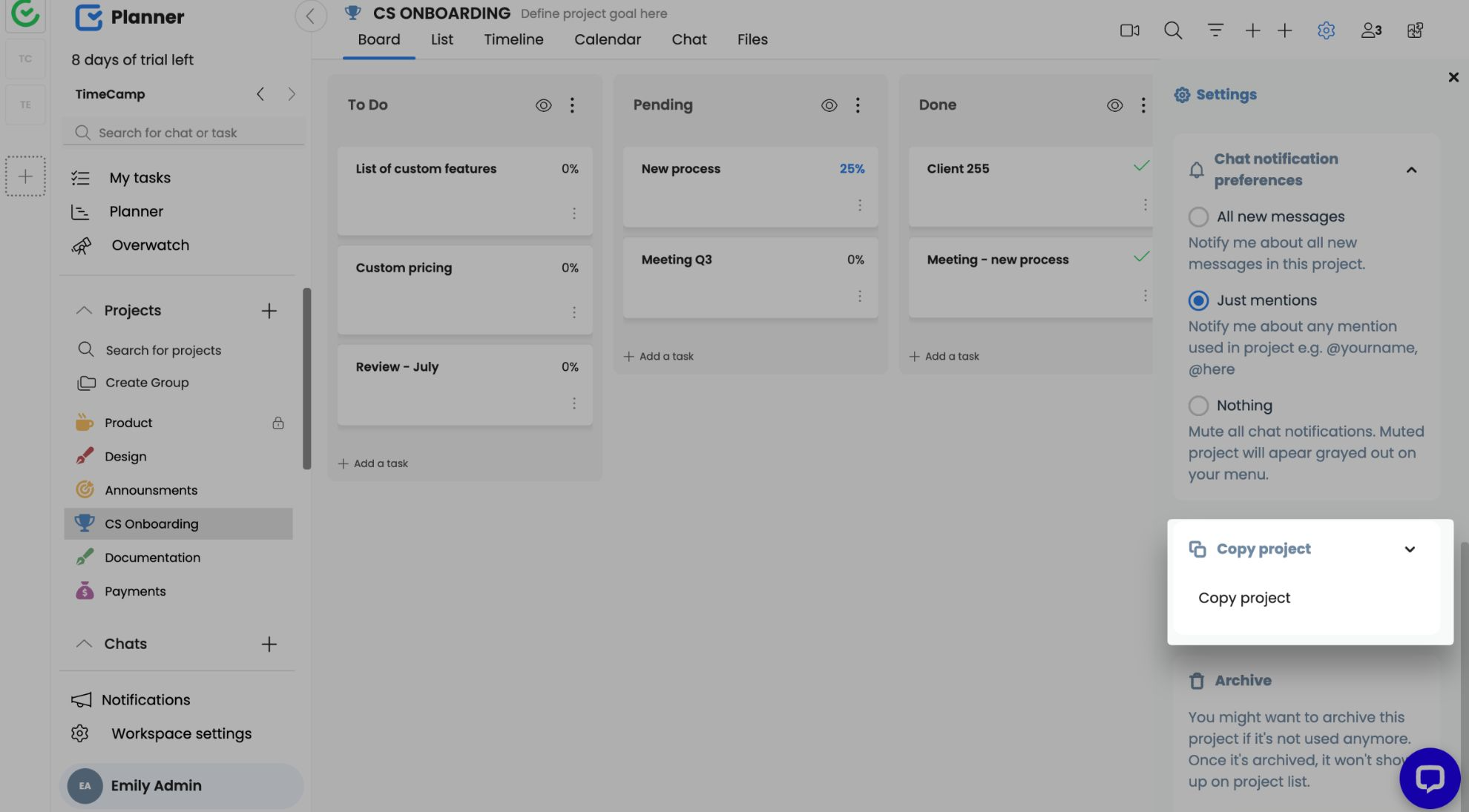Open the filter icon in top toolbar
The image size is (1469, 812).
1215,30
